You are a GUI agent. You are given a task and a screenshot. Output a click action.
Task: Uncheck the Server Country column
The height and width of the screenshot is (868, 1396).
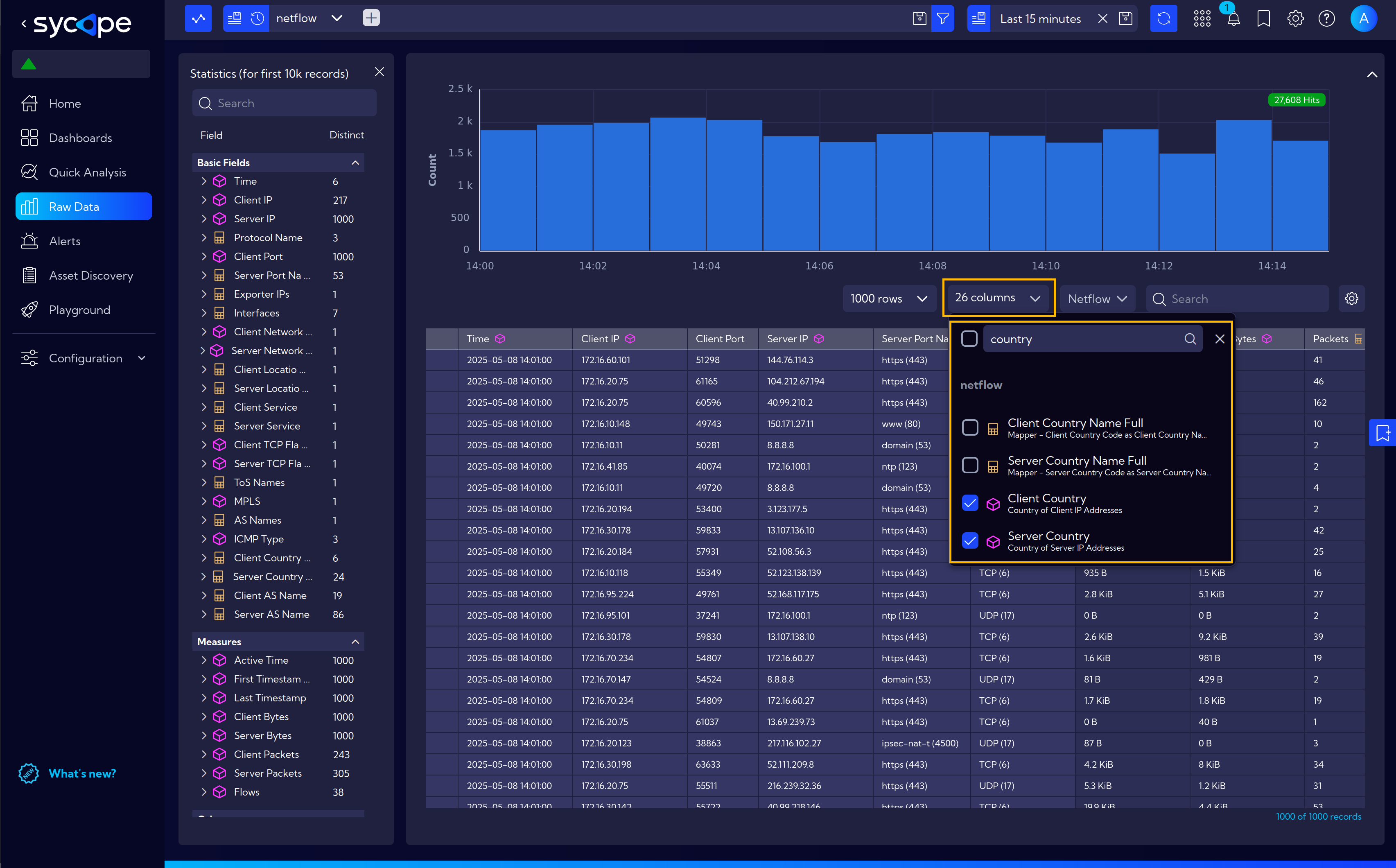970,541
